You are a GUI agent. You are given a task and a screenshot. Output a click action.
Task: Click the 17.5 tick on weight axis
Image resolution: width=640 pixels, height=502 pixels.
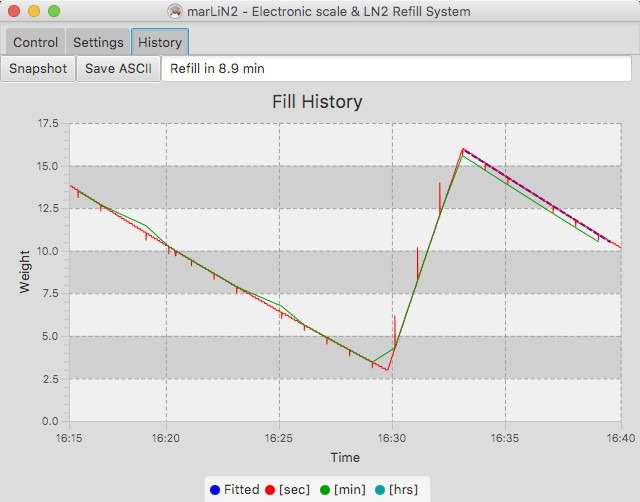pyautogui.click(x=47, y=124)
